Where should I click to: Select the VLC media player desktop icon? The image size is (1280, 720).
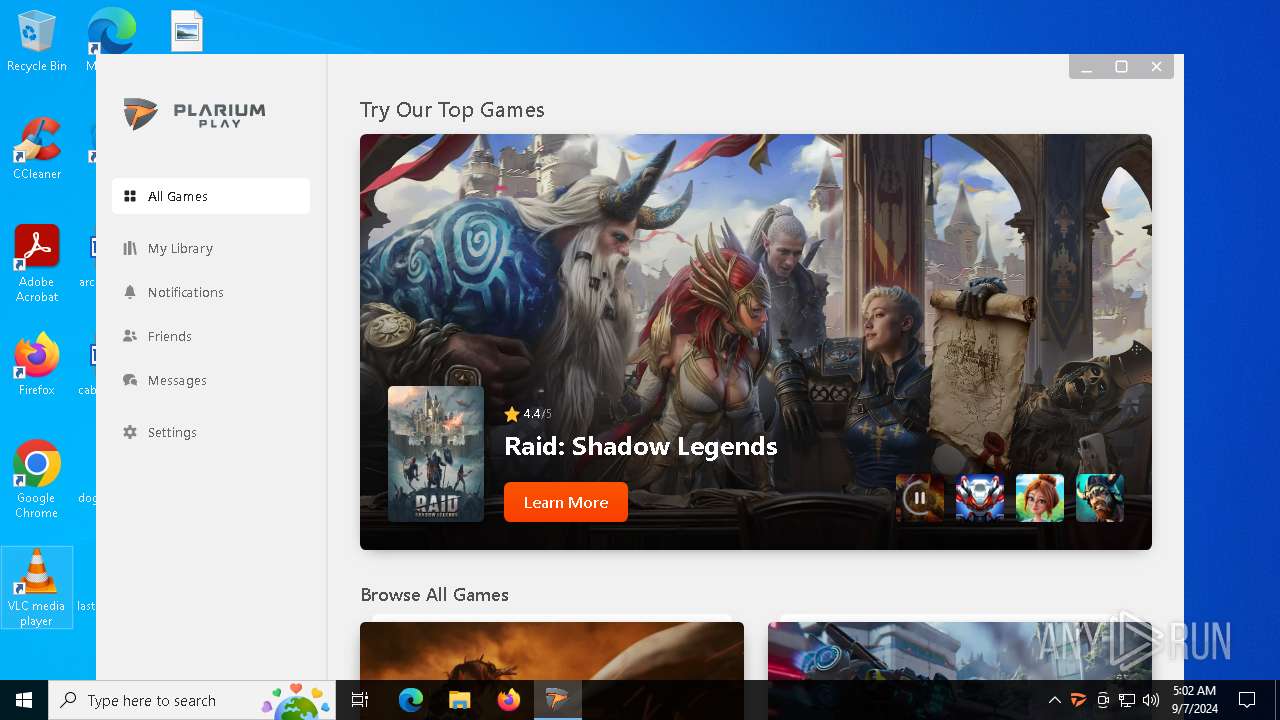point(37,588)
